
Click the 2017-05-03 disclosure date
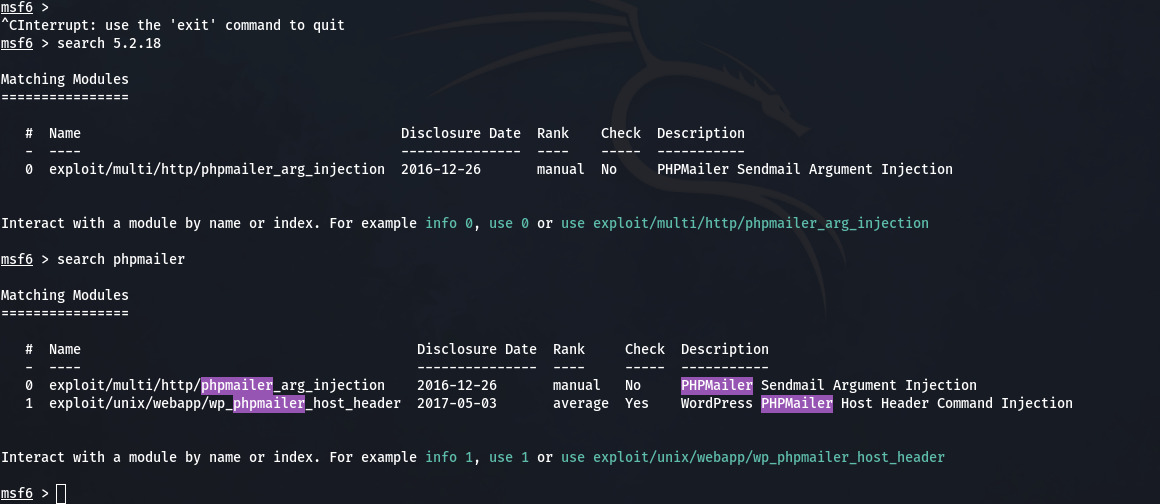pos(456,403)
